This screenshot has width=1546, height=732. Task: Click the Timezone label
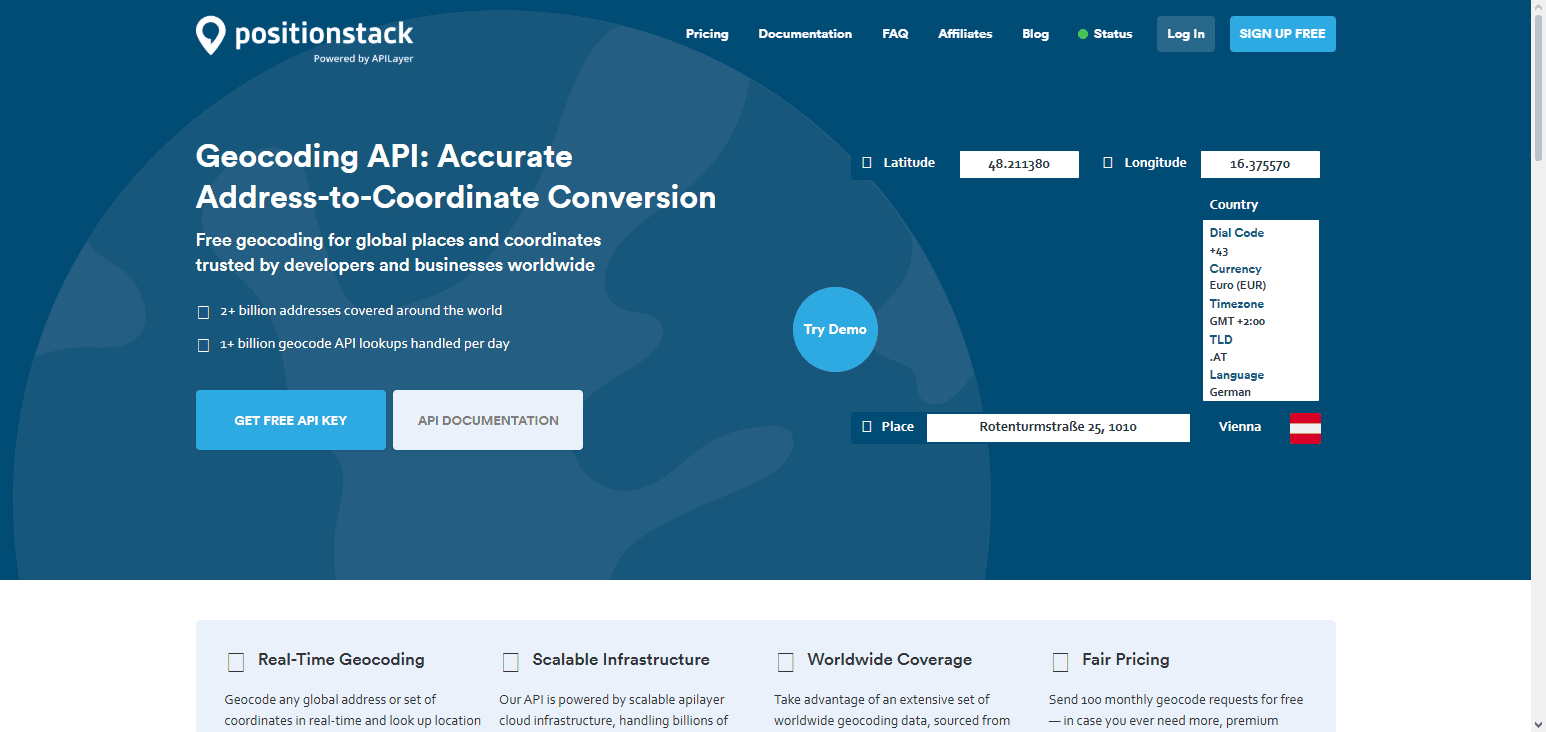(x=1237, y=304)
